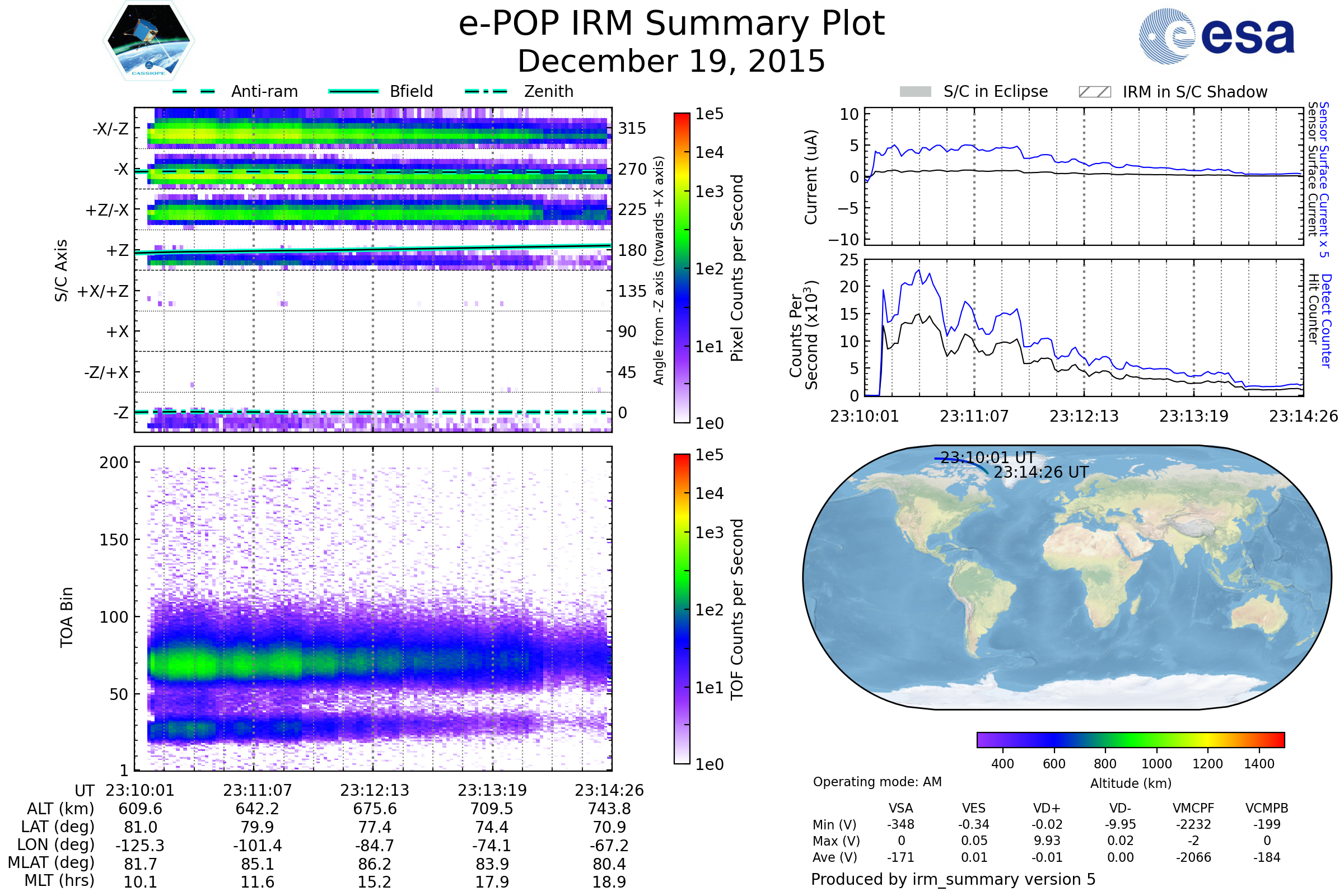
Task: Click the 23:14:26 UT map label
Action: click(1040, 473)
